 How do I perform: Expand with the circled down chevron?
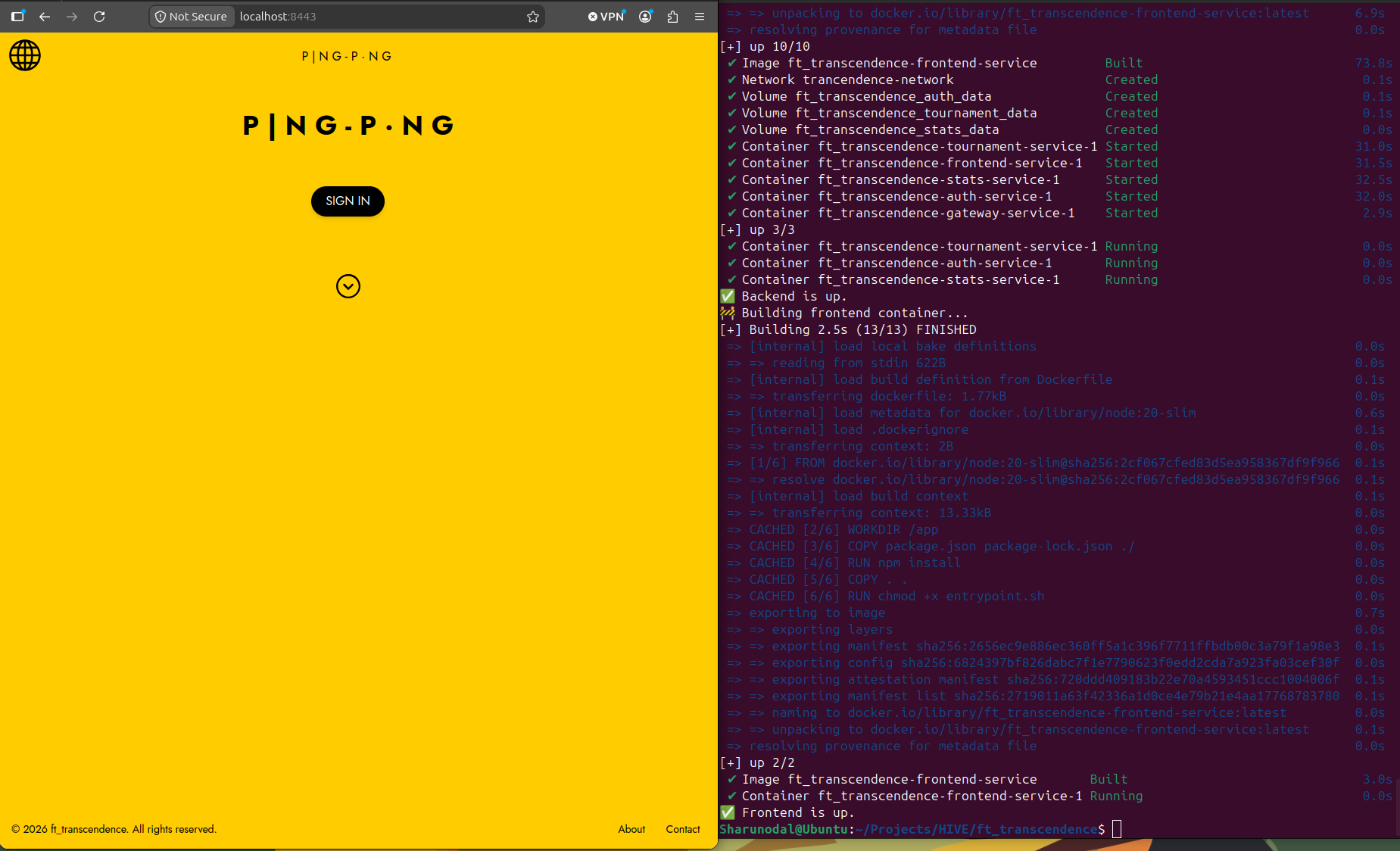coord(348,286)
